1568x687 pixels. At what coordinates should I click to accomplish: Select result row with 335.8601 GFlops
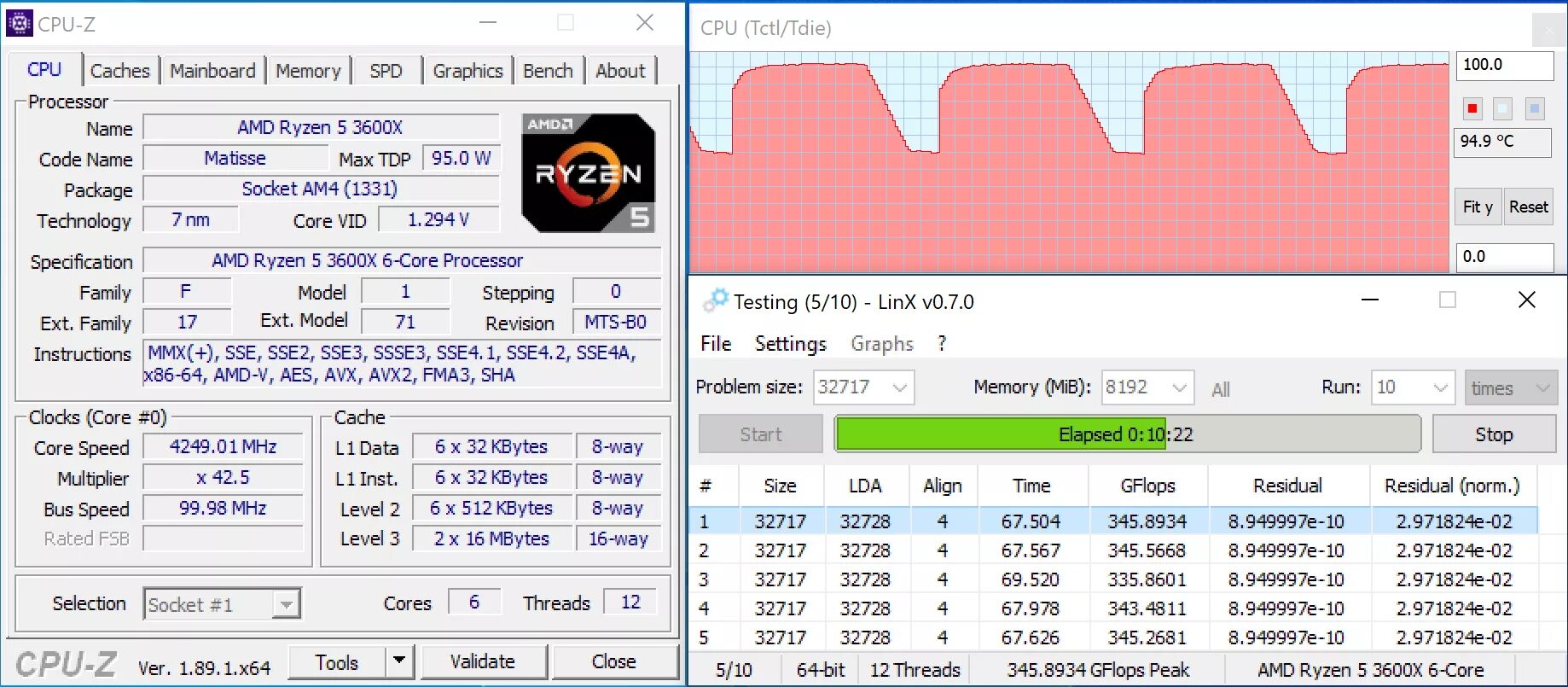point(1113,579)
